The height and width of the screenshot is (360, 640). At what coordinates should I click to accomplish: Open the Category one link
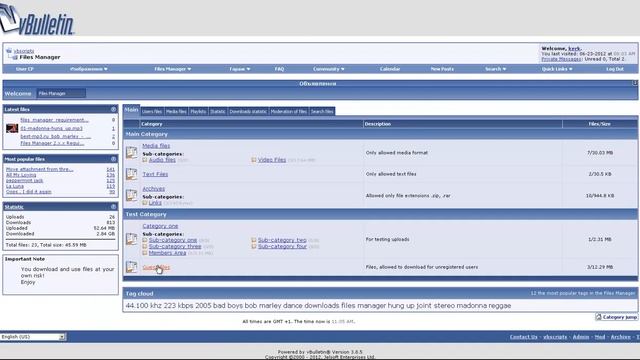click(160, 226)
